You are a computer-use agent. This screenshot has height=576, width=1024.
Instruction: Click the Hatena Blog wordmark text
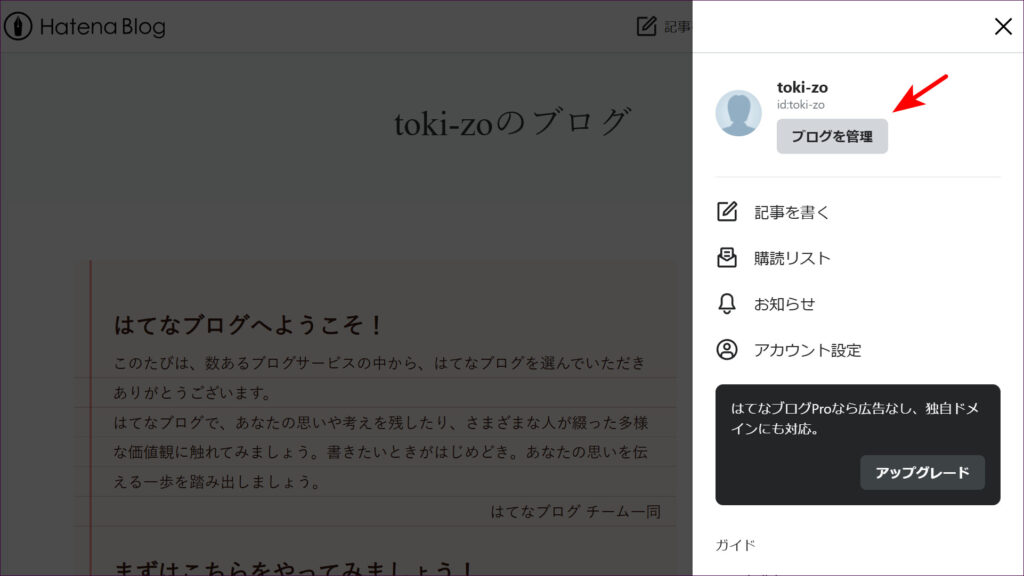pyautogui.click(x=102, y=27)
